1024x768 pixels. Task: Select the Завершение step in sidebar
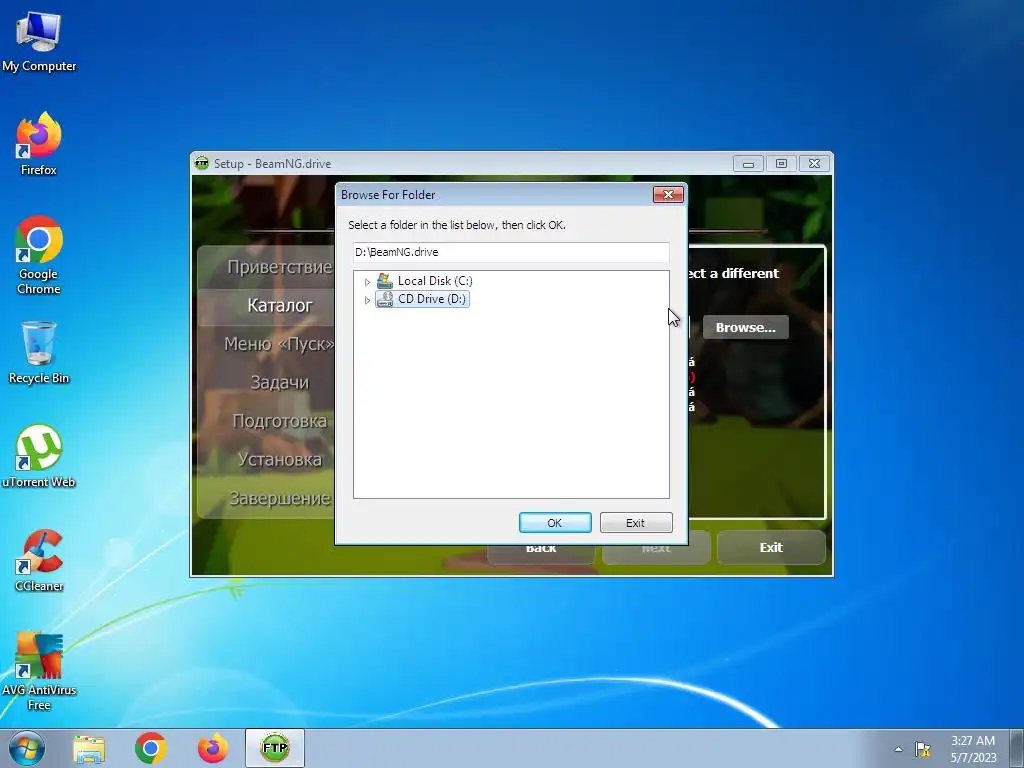pos(280,498)
